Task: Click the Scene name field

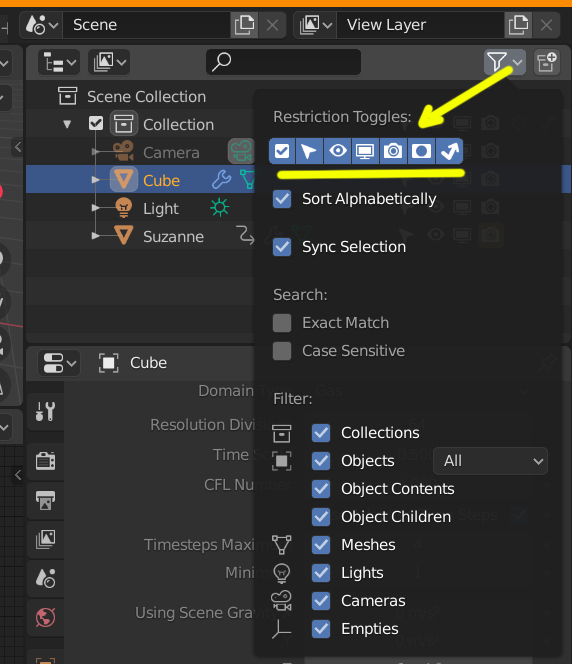Action: [x=146, y=25]
